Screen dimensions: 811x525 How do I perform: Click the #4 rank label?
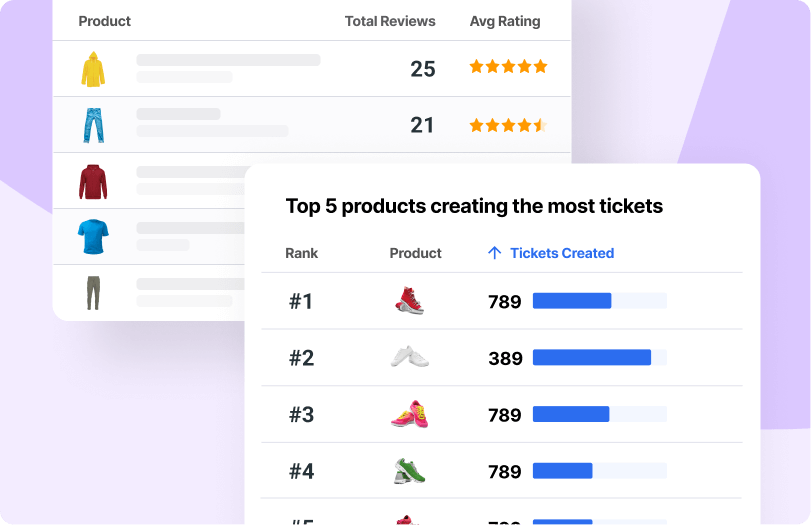pos(302,471)
